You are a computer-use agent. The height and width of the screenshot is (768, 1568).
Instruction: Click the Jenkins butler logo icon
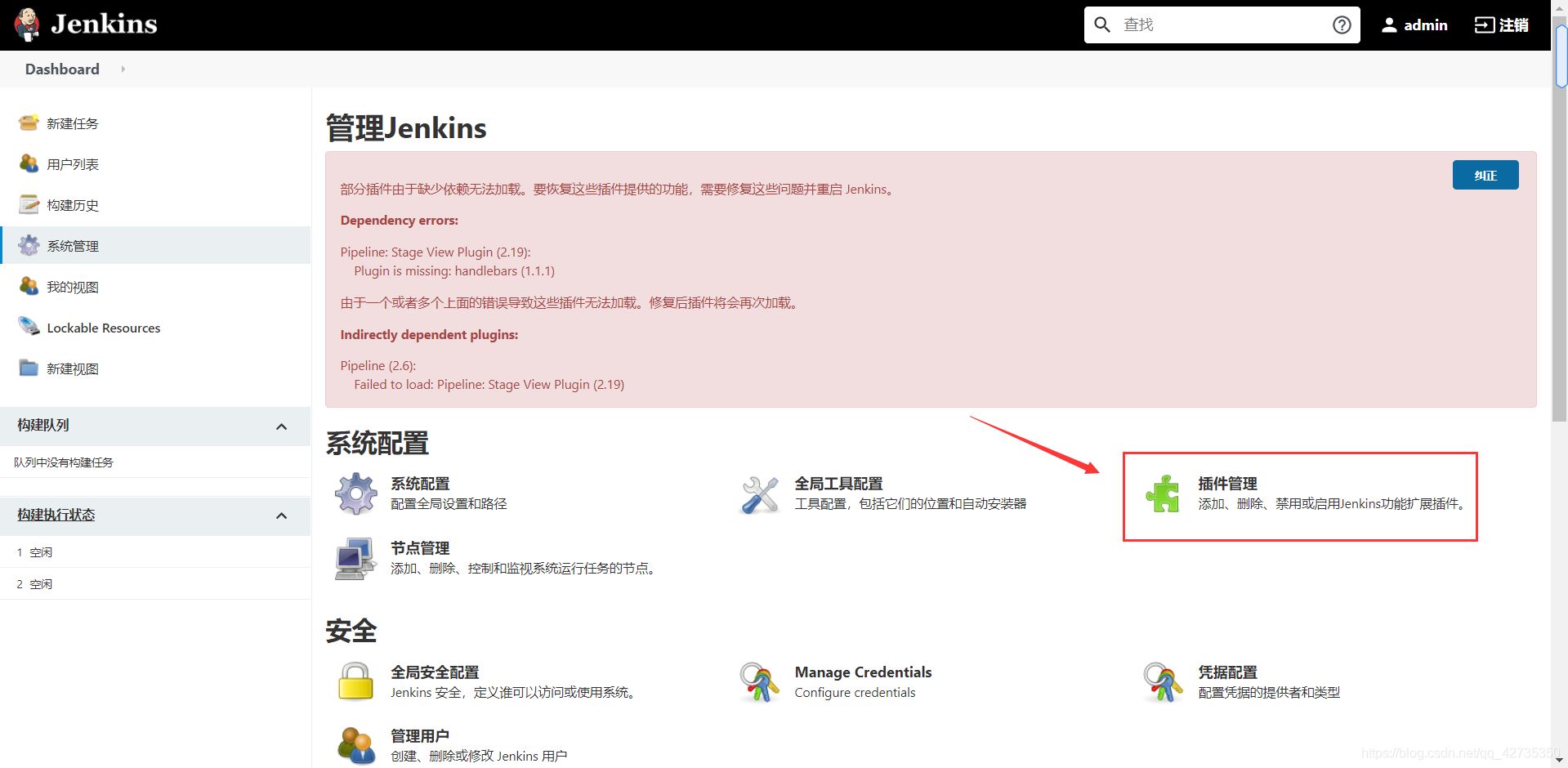tap(28, 25)
